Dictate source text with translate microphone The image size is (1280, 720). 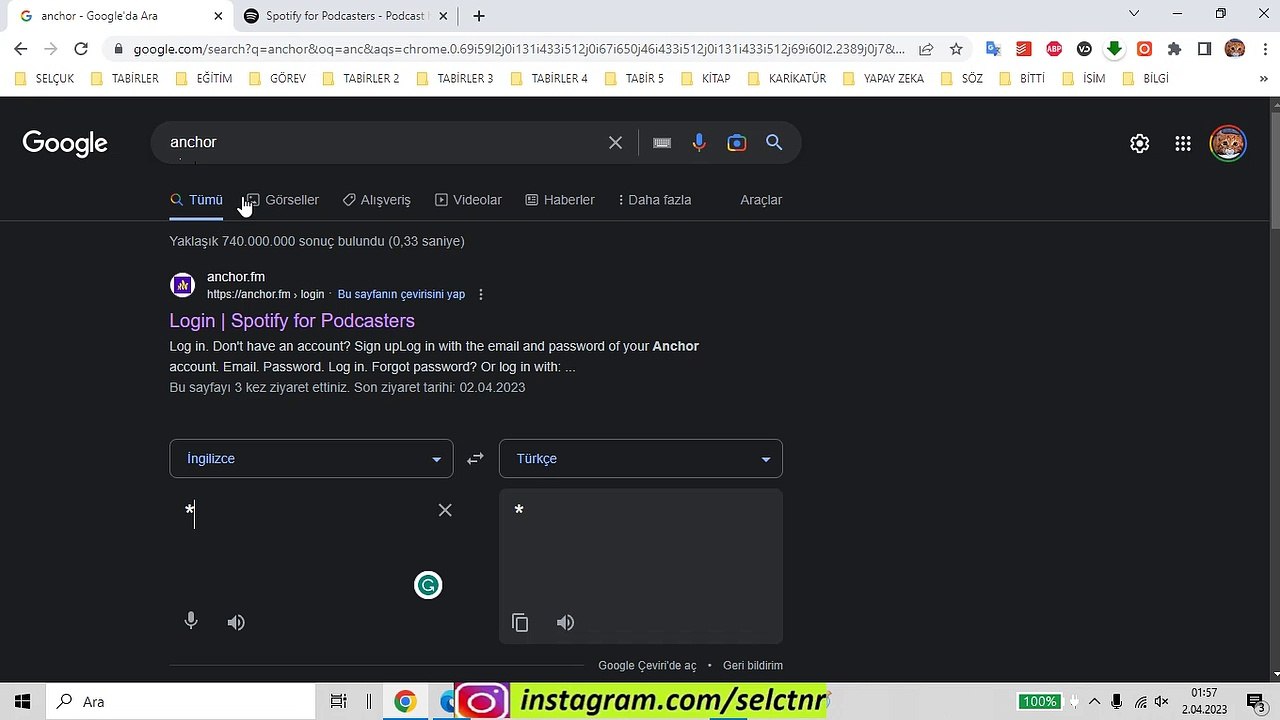click(191, 622)
